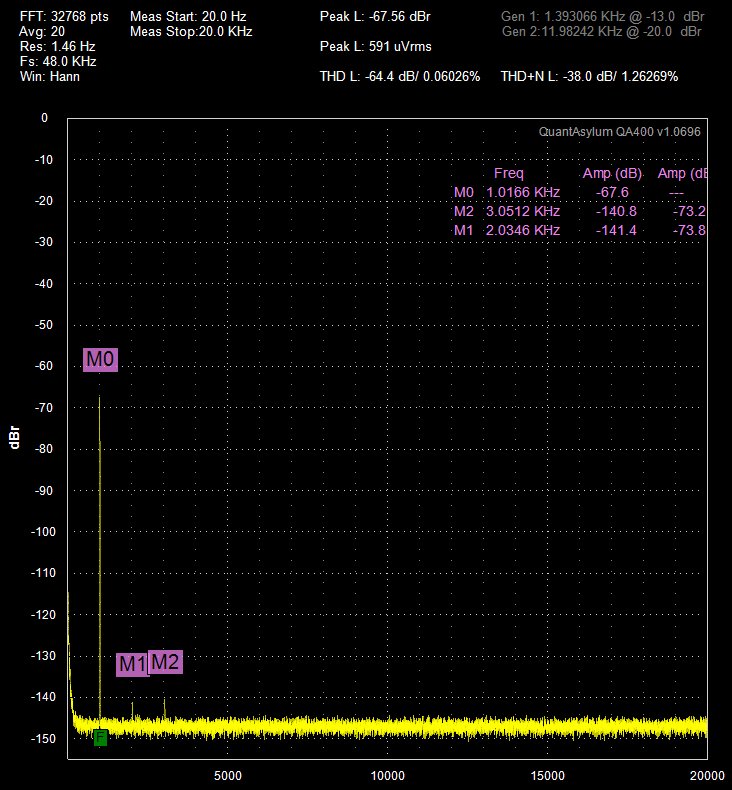732x790 pixels.
Task: Click the 20000 x-axis tick label
Action: click(x=707, y=776)
